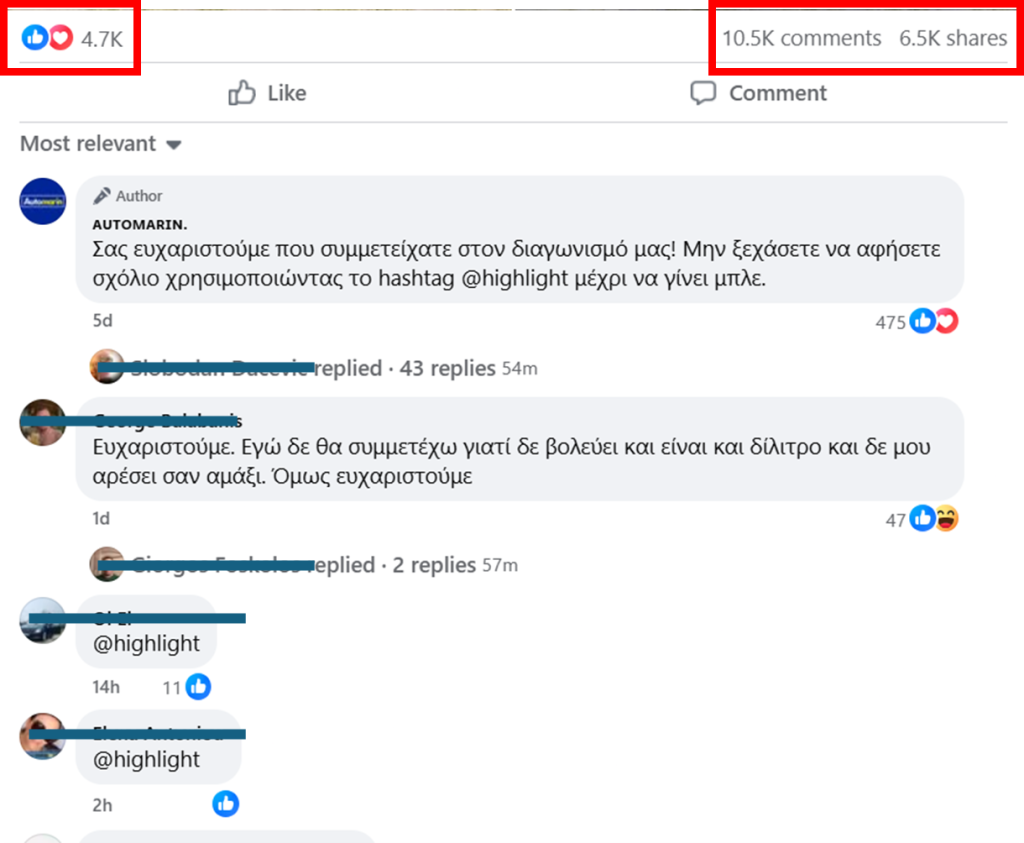Screen dimensions: 1024x843
Task: Click the 5d timestamp on the author comment
Action: coord(103,321)
